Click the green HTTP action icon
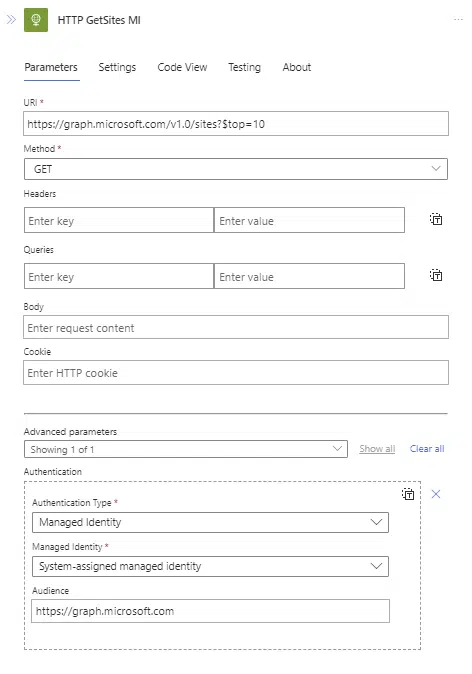Screen dimensions: 472x674 pos(36,20)
